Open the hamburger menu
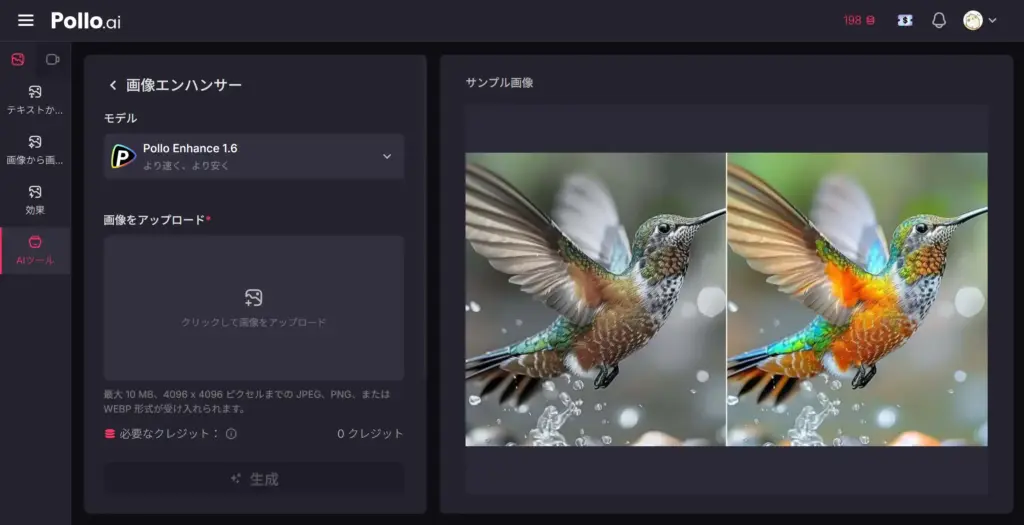Viewport: 1024px width, 525px height. [25, 20]
